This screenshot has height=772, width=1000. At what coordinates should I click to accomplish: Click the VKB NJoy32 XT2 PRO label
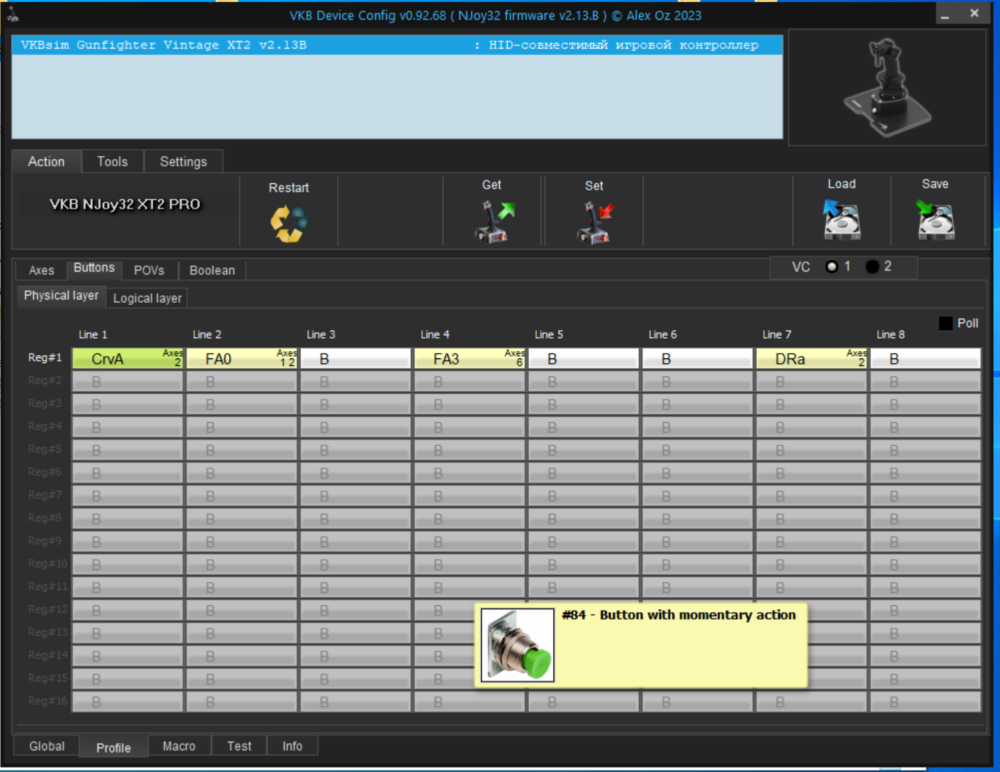pyautogui.click(x=125, y=204)
